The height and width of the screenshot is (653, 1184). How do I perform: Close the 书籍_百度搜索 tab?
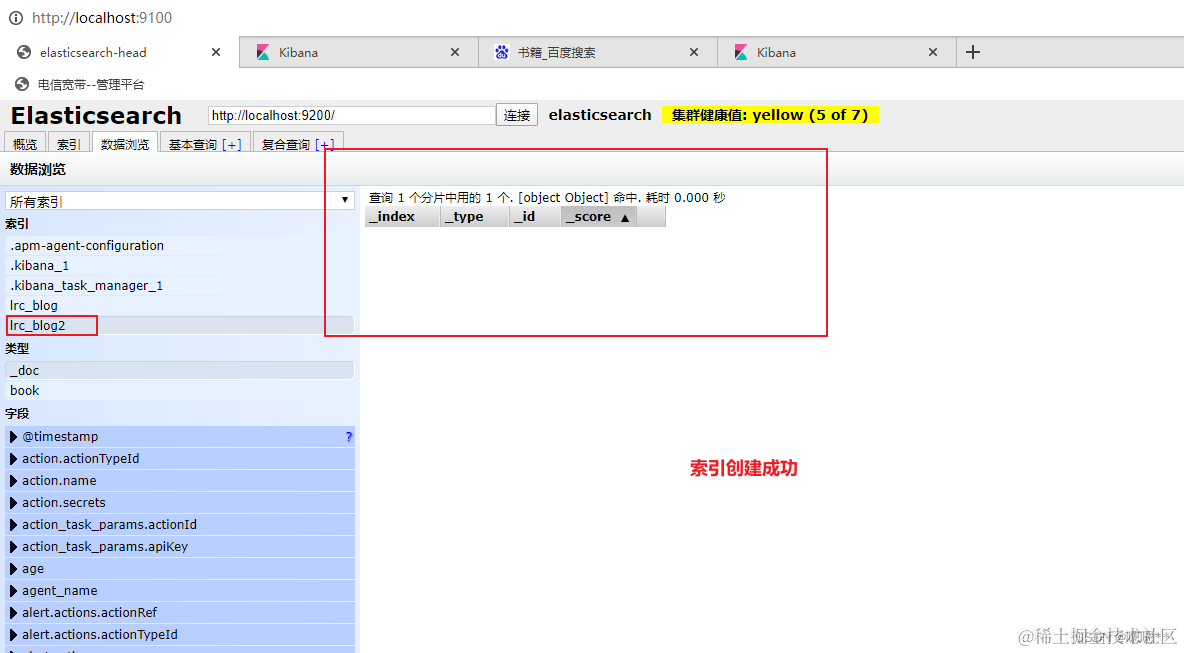694,52
